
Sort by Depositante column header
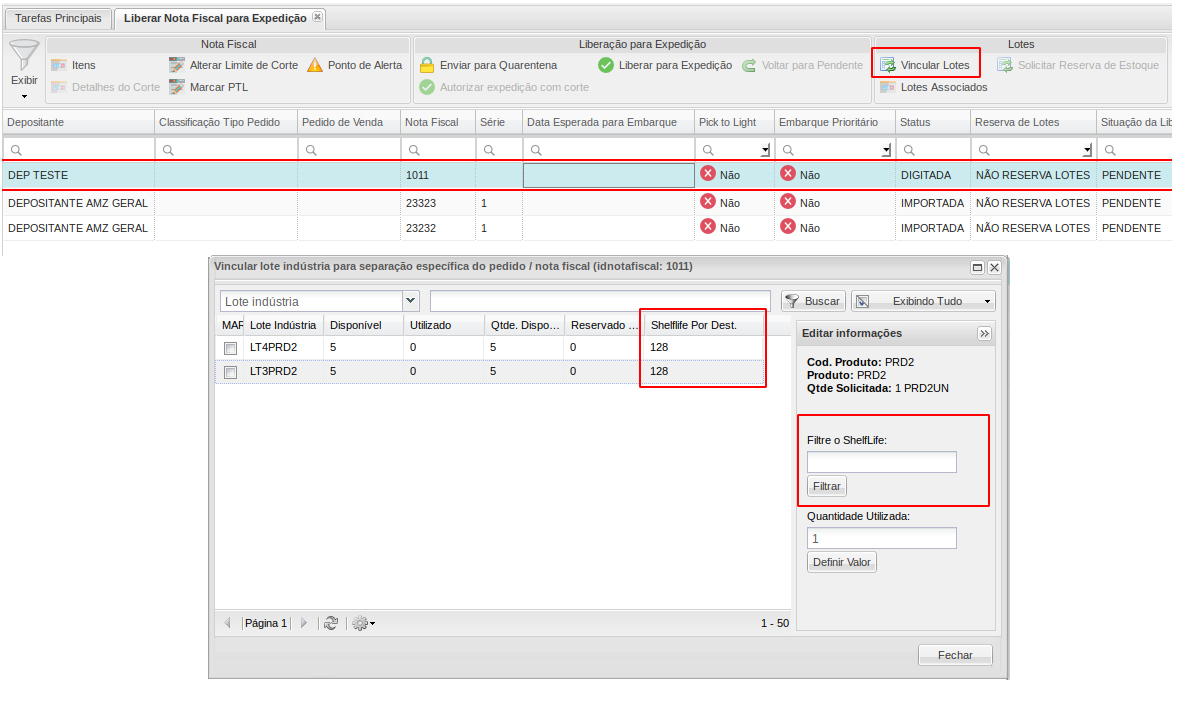(x=78, y=122)
